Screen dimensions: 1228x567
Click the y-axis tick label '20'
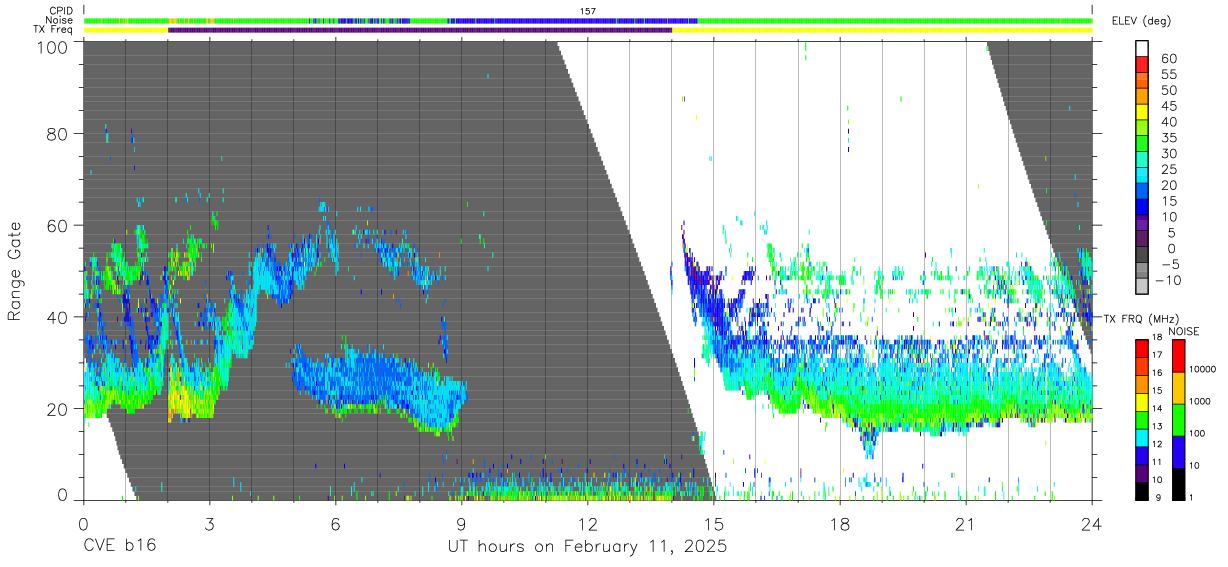[58, 409]
